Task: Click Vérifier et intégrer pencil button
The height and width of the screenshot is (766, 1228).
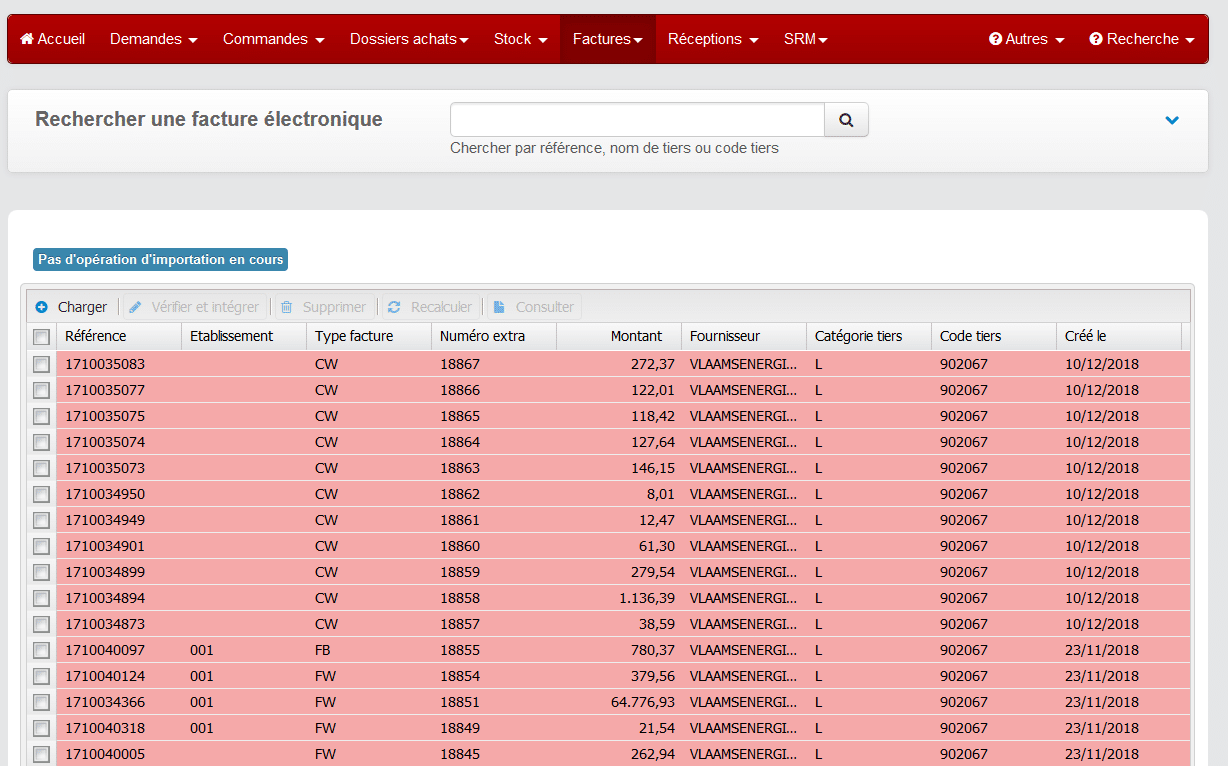Action: pos(194,307)
